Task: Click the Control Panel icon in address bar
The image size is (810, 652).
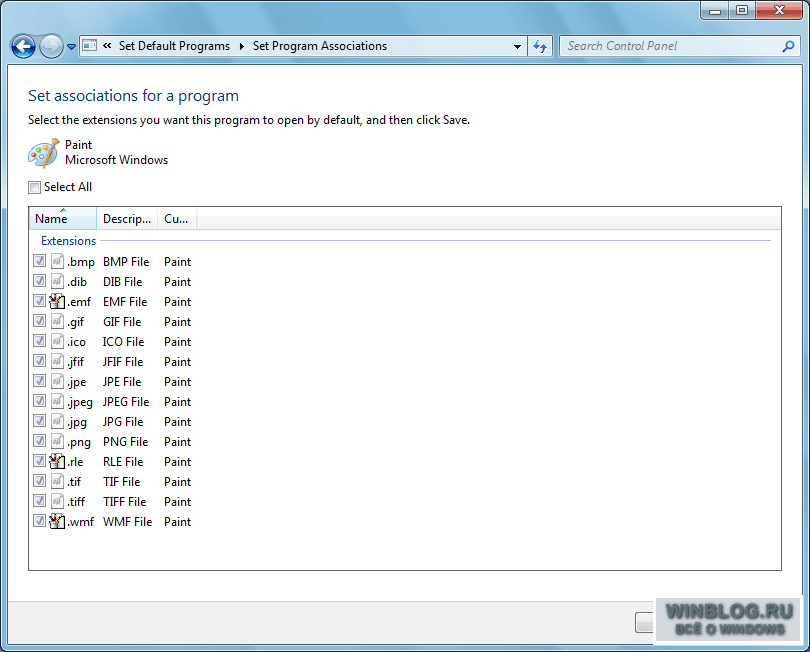Action: tap(89, 45)
